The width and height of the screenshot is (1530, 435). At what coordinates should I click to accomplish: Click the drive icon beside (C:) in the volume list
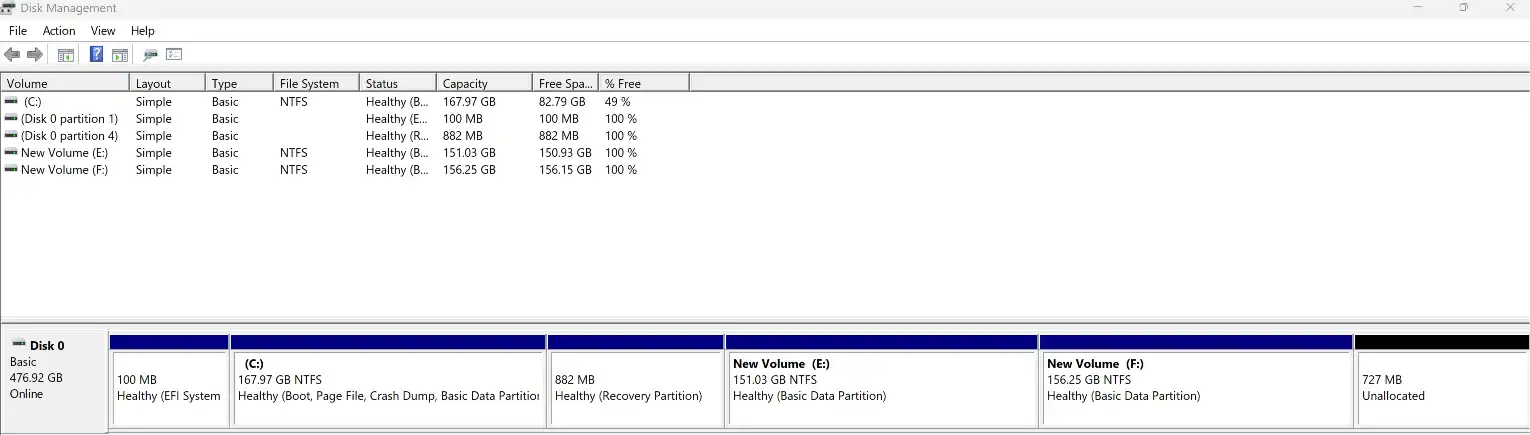(x=11, y=101)
